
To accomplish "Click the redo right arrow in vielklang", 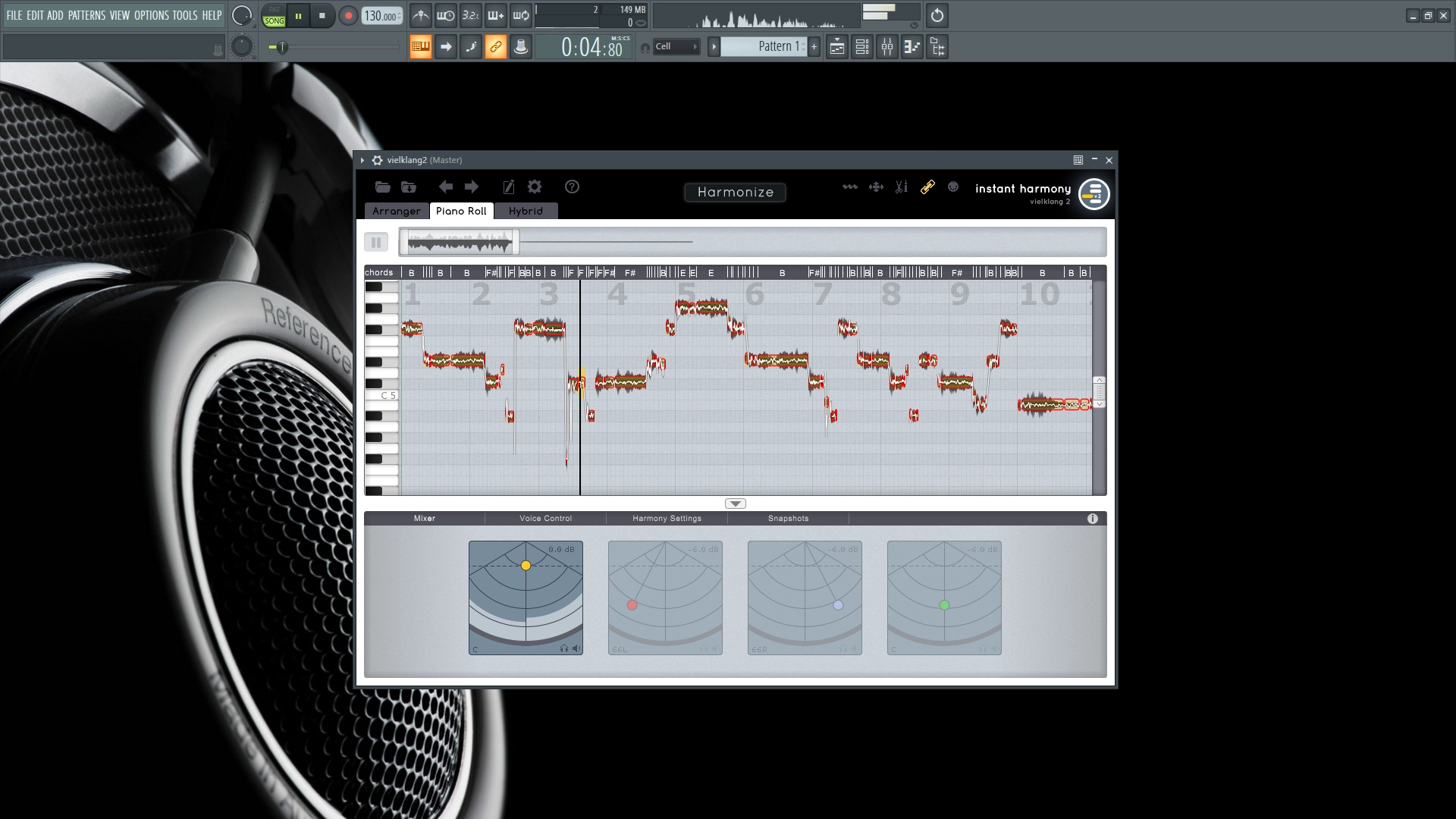I will [x=472, y=187].
